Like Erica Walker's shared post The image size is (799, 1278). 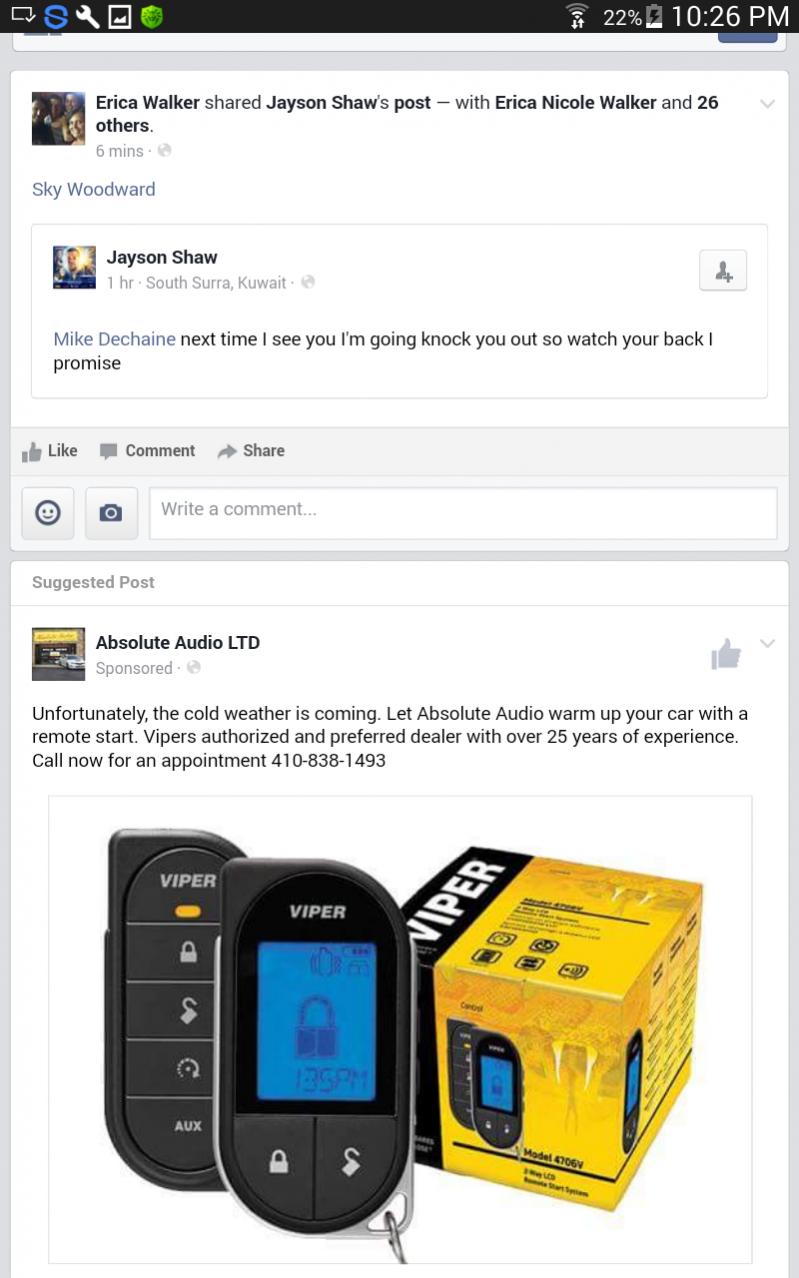(x=50, y=451)
